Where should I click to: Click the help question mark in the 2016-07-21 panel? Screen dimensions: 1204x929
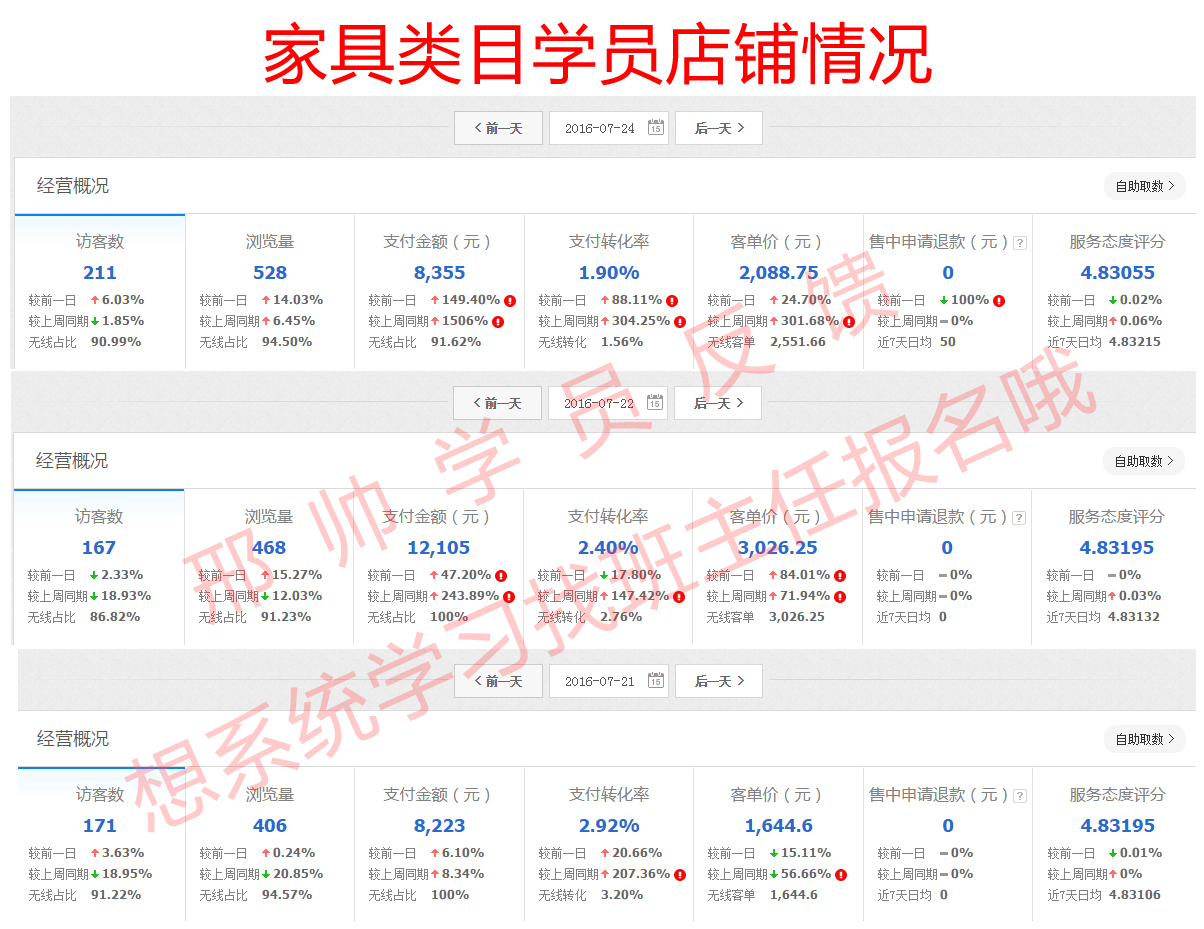click(1019, 796)
